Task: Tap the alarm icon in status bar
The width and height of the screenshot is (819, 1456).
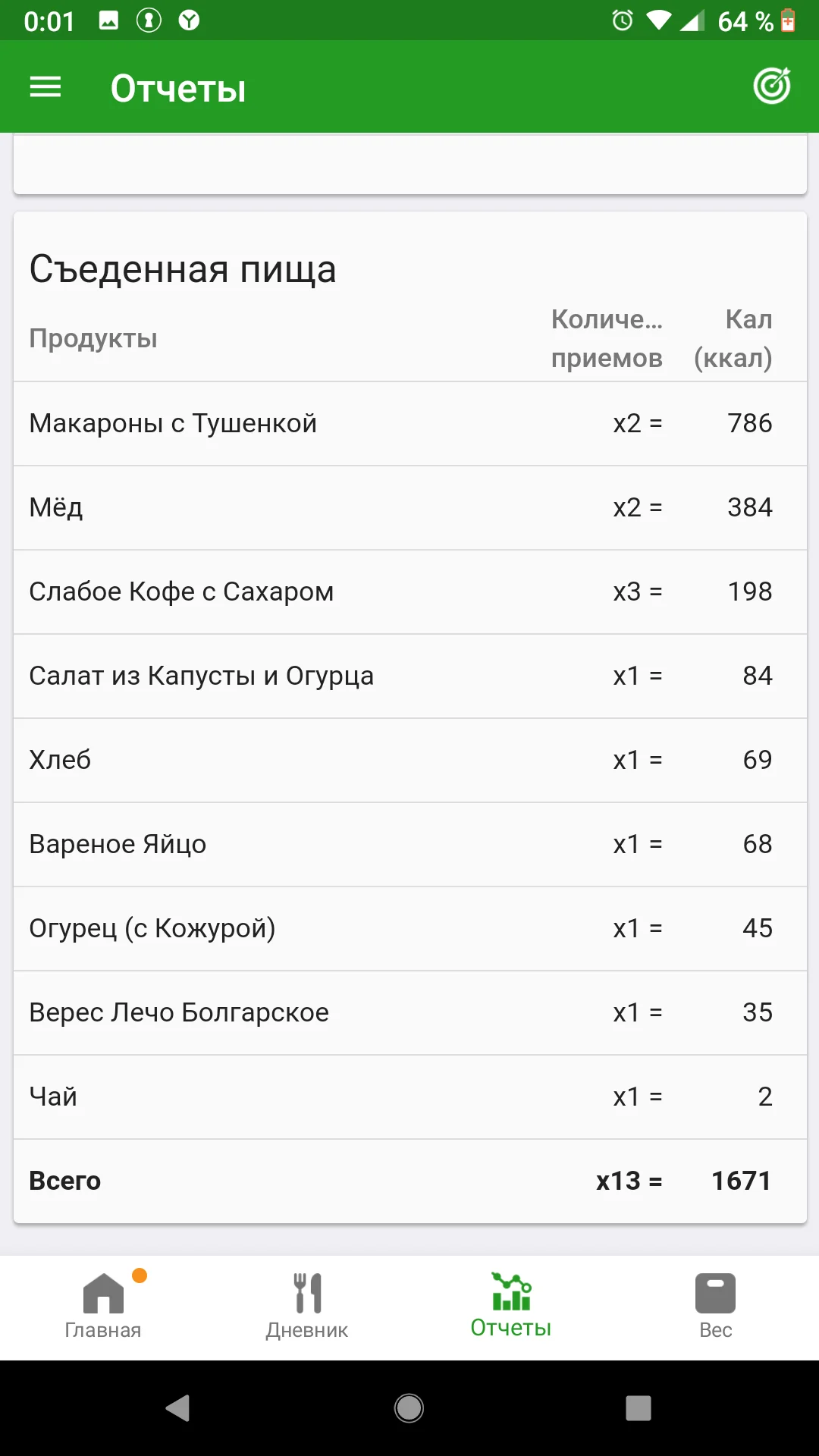Action: pyautogui.click(x=623, y=20)
